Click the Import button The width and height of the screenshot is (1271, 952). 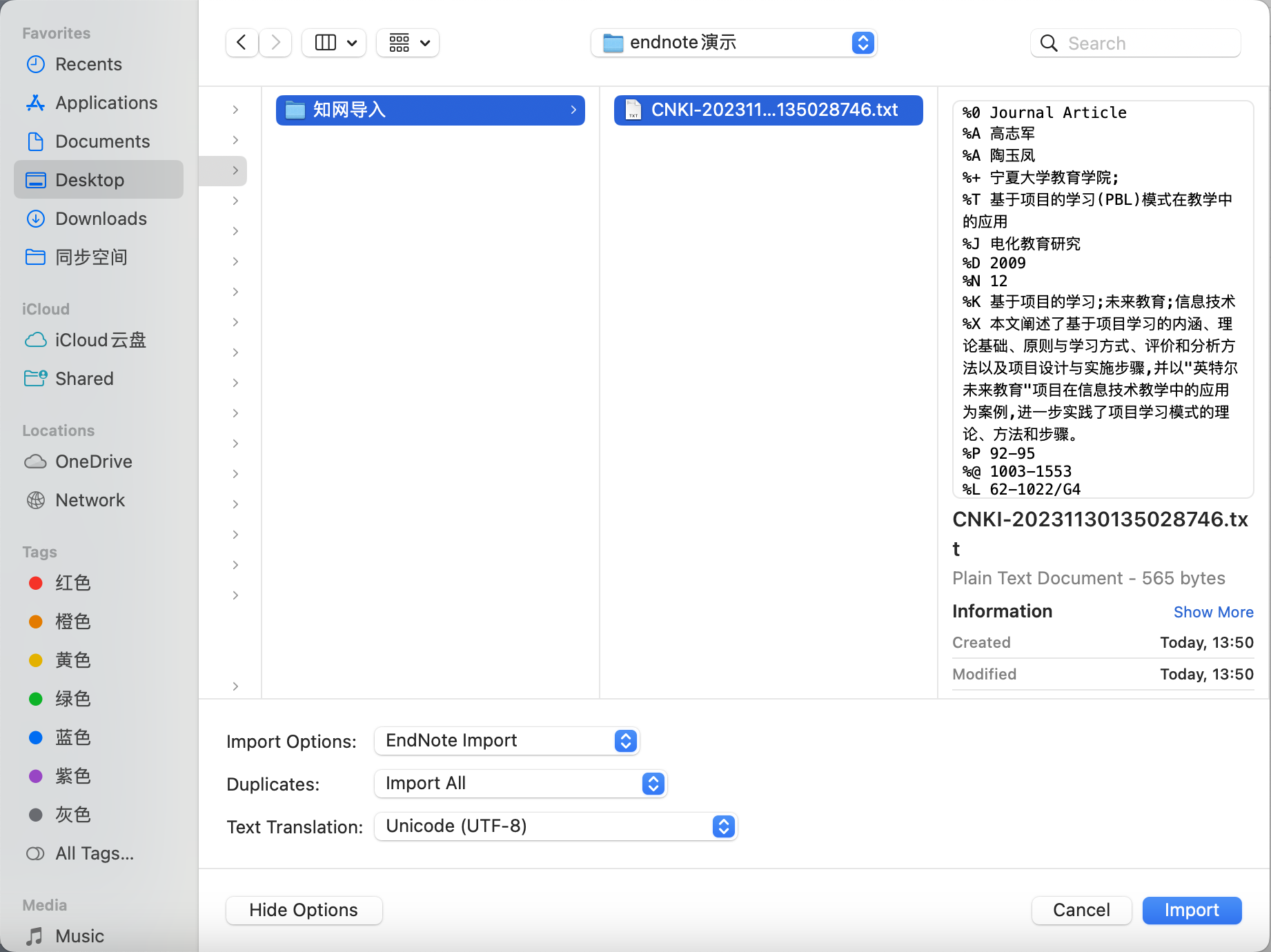point(1191,910)
